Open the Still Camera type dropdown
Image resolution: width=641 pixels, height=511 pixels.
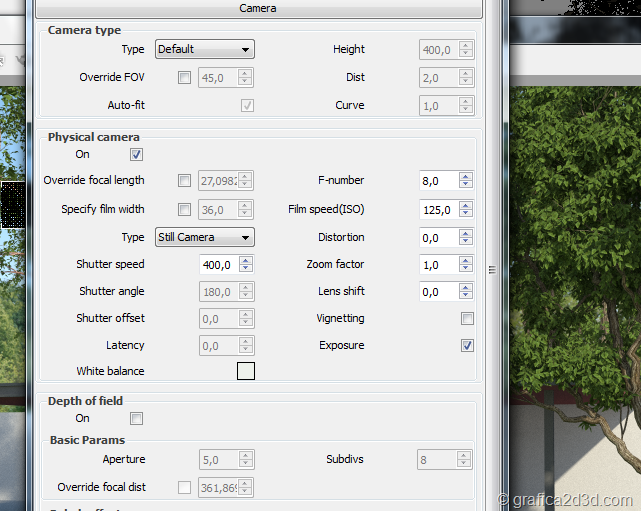point(204,237)
